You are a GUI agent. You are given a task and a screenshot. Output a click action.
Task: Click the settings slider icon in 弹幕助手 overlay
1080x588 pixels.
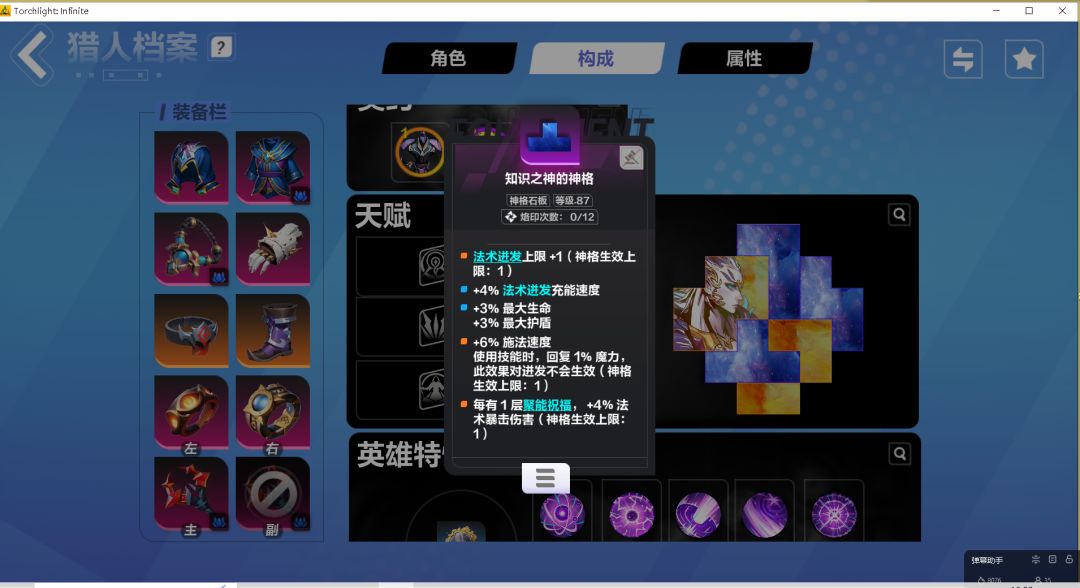pos(1035,559)
